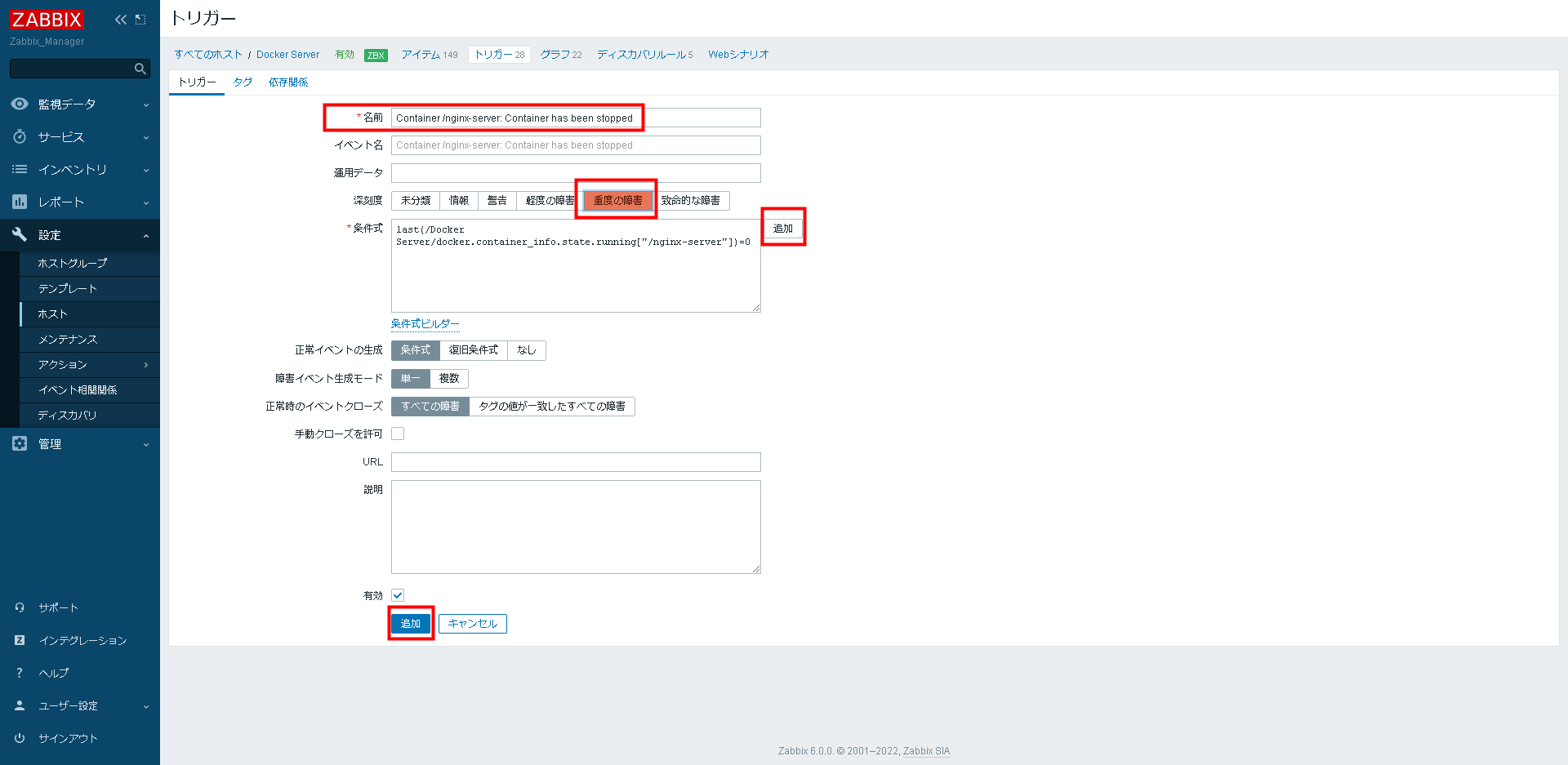Image resolution: width=1568 pixels, height=765 pixels.
Task: Select severity 軽度の障害
Action: pos(550,201)
